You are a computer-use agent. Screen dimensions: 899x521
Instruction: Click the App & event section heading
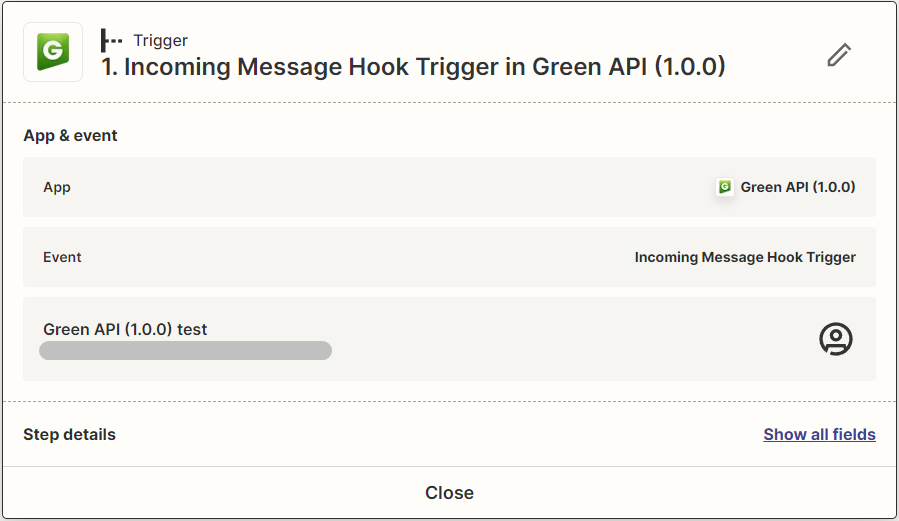coord(70,135)
